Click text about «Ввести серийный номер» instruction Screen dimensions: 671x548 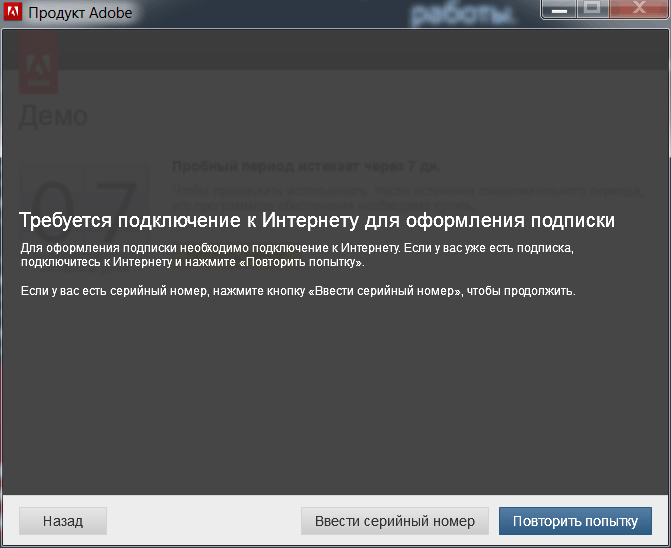(298, 291)
